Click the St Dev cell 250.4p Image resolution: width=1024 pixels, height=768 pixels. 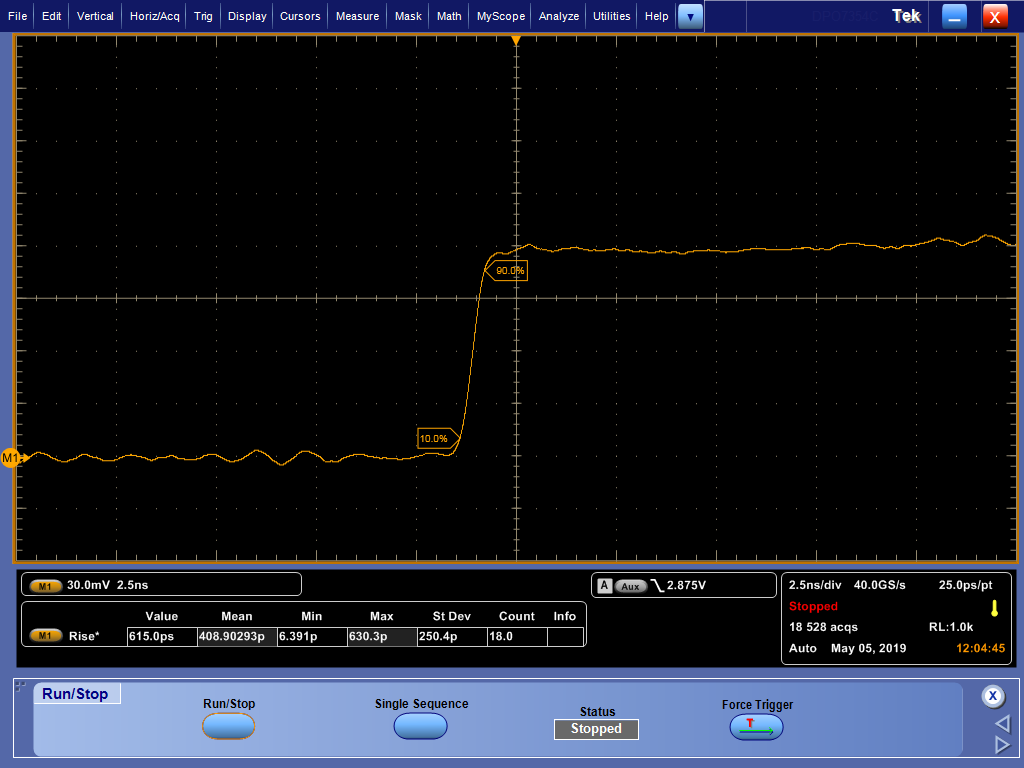point(452,636)
